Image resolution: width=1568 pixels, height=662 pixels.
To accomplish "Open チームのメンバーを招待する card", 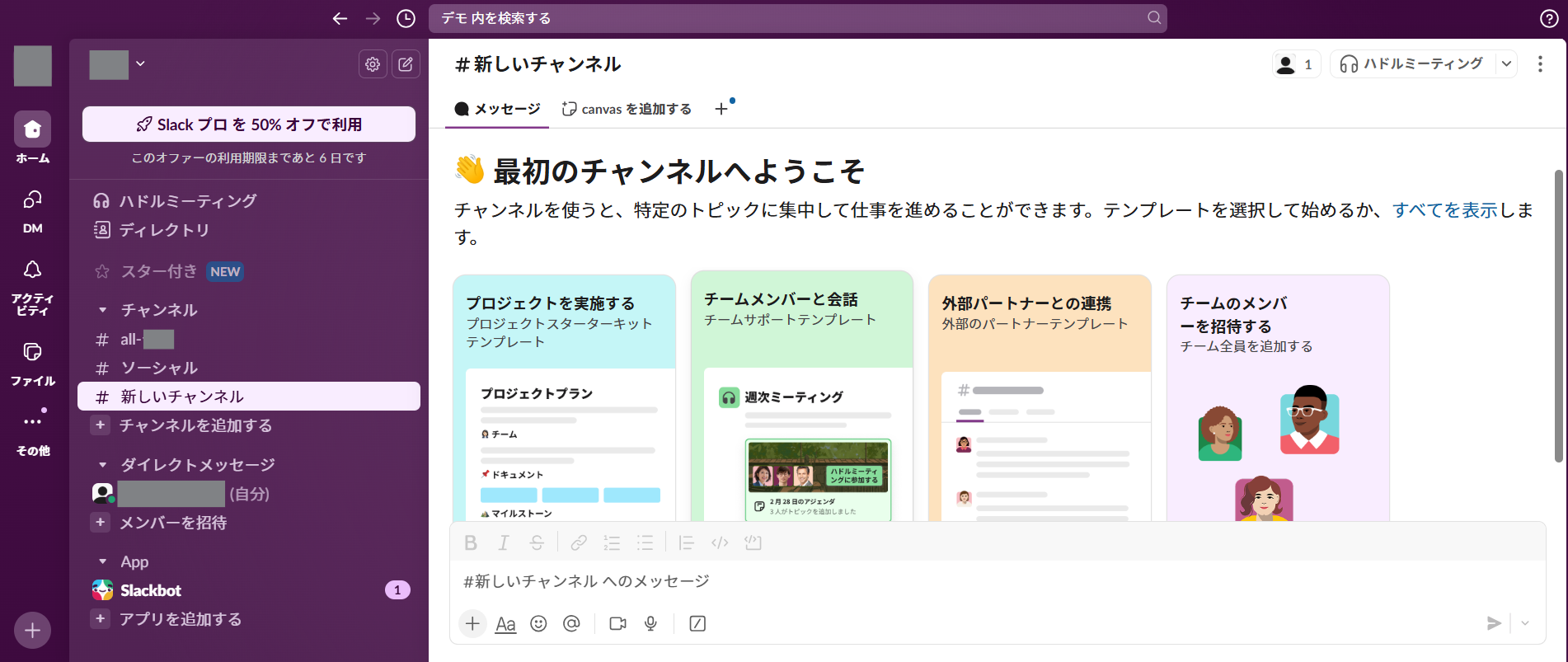I will (x=1278, y=398).
